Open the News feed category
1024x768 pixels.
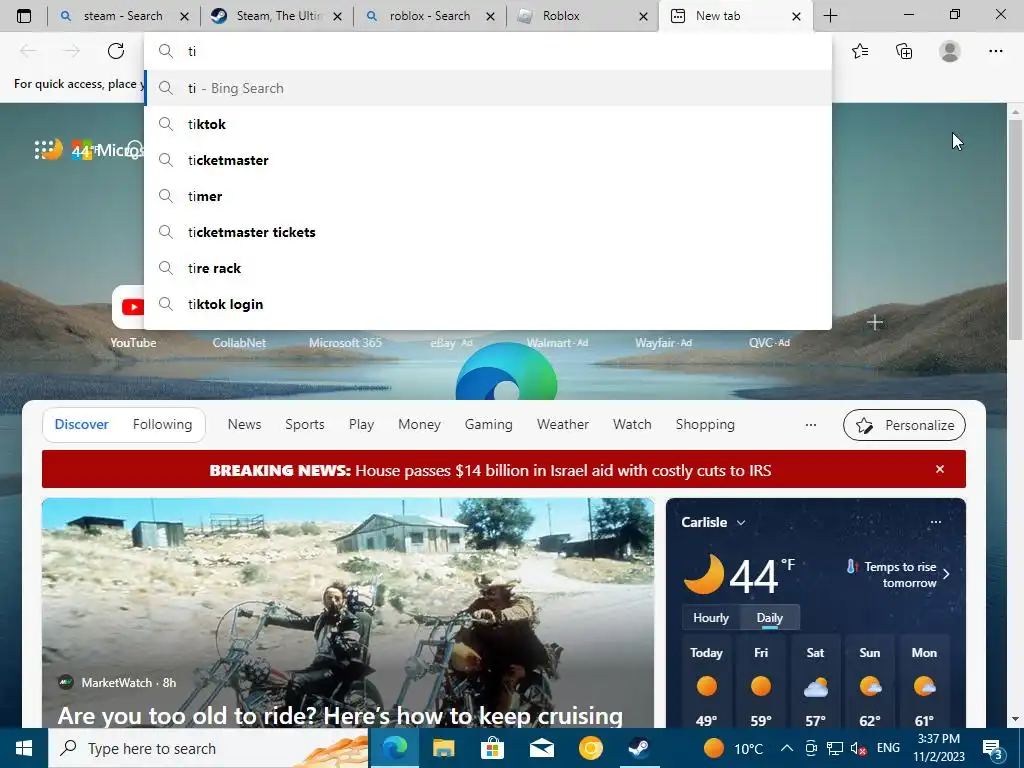tap(244, 424)
